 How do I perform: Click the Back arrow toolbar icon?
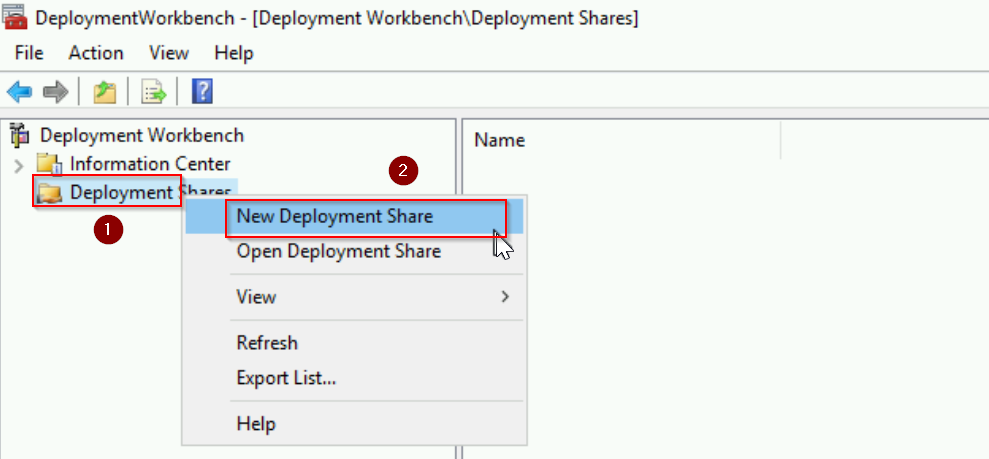pos(20,93)
